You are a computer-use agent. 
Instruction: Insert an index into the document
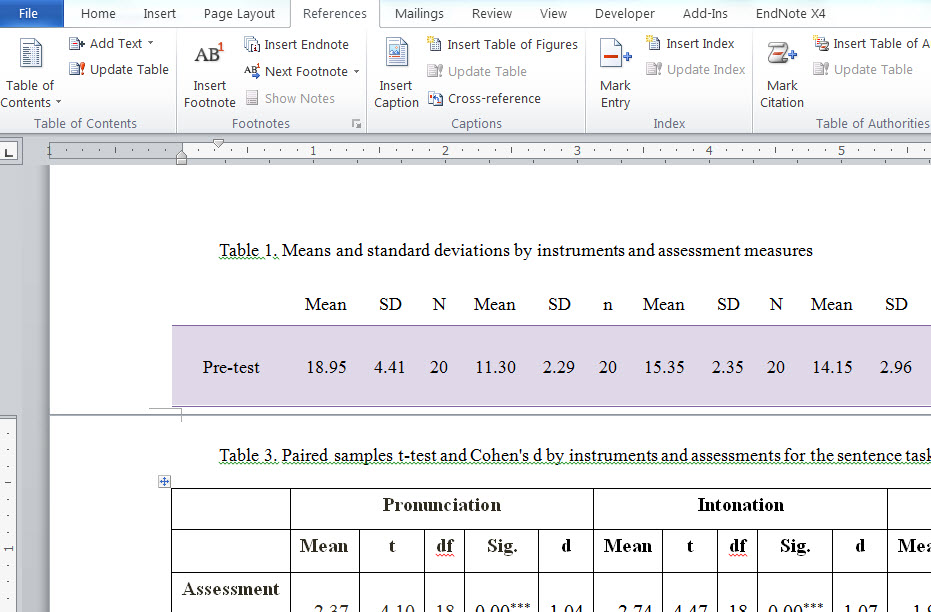695,43
